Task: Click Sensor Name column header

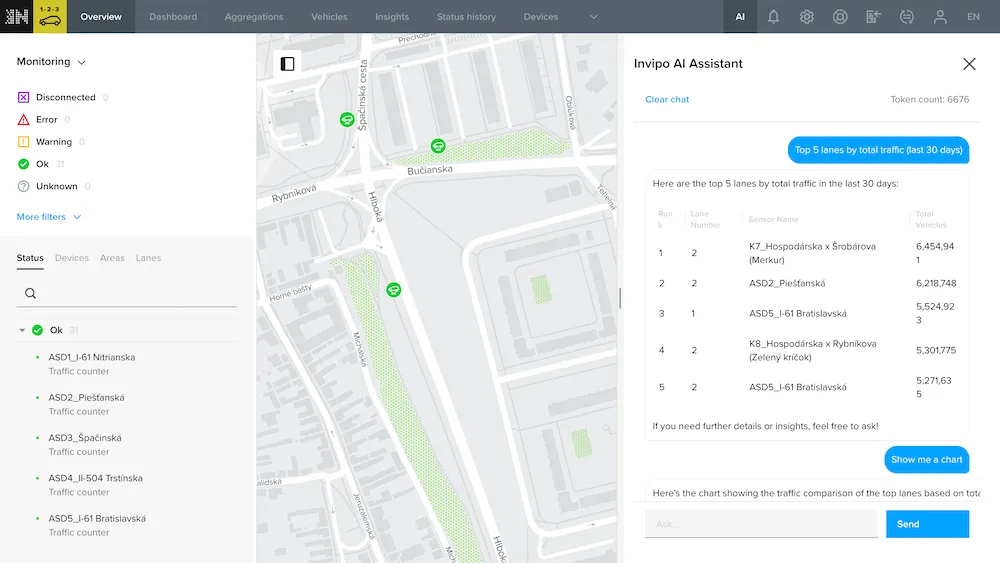Action: point(773,219)
